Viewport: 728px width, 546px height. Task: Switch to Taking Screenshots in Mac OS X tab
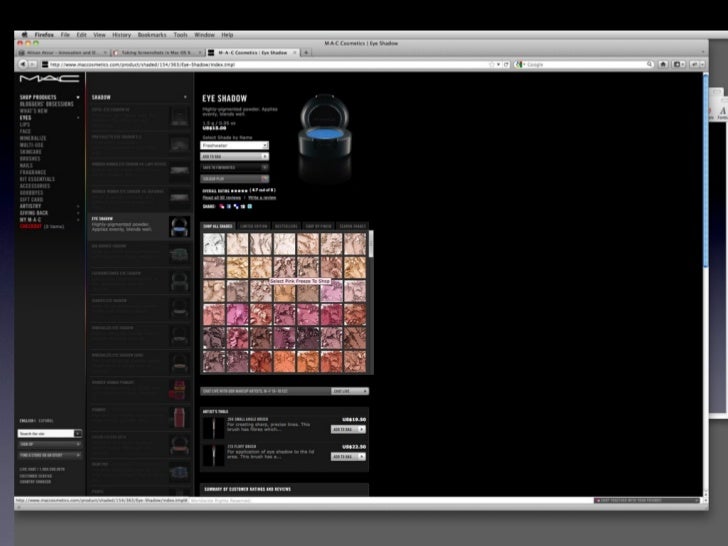(157, 52)
